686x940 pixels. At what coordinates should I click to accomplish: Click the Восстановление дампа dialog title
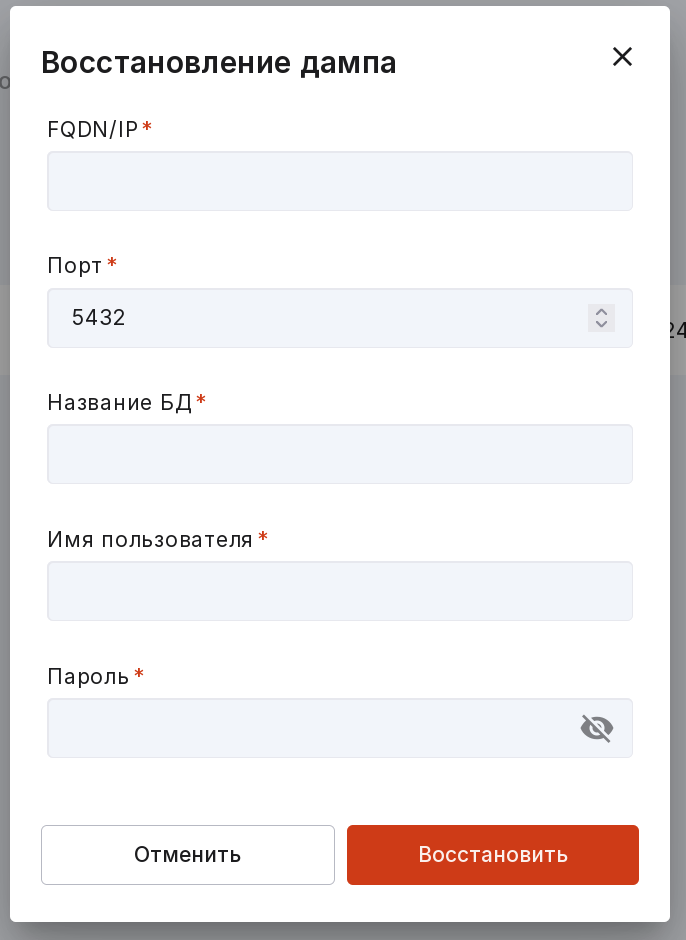click(219, 62)
